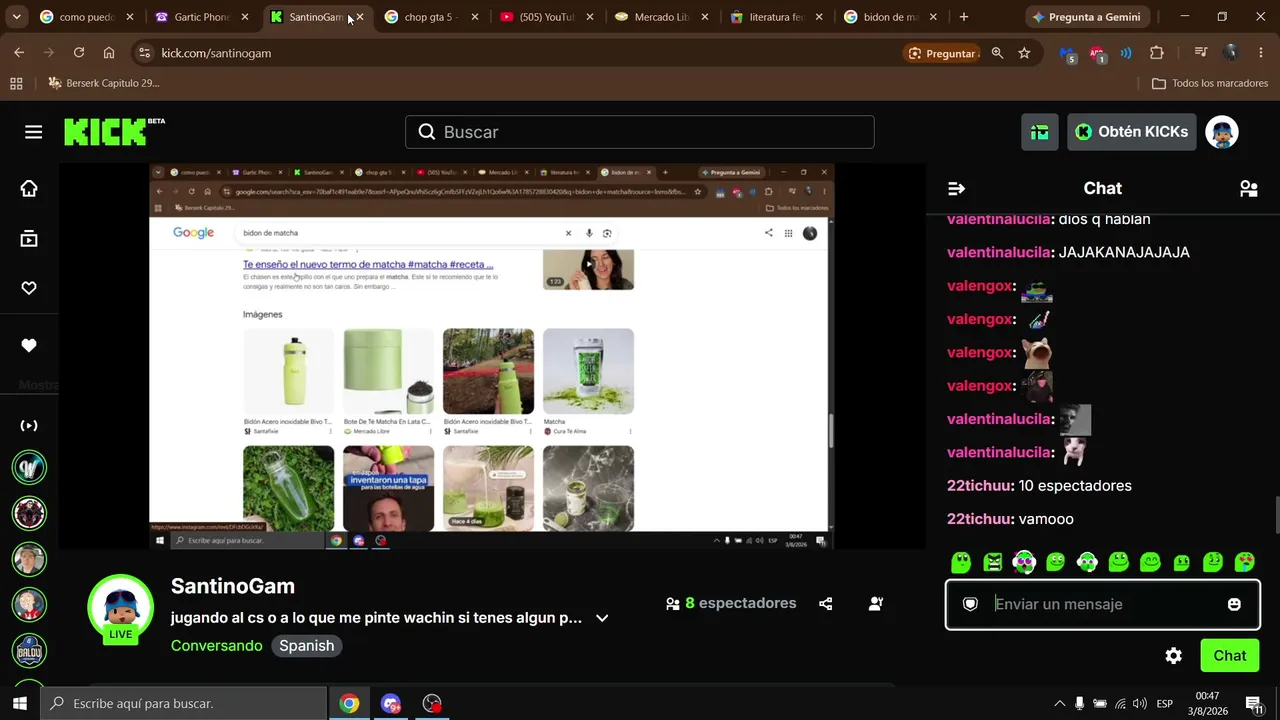Switch to the Gartic Phone tab
Viewport: 1280px width, 720px height.
(201, 17)
